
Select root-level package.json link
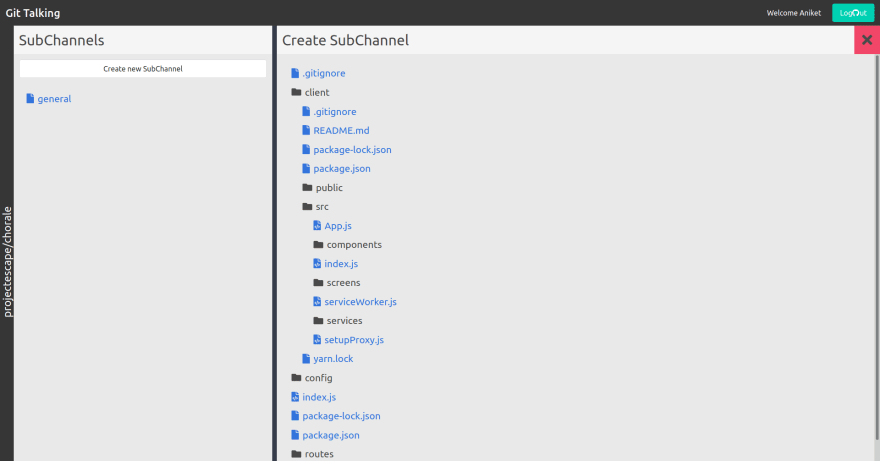click(x=331, y=435)
